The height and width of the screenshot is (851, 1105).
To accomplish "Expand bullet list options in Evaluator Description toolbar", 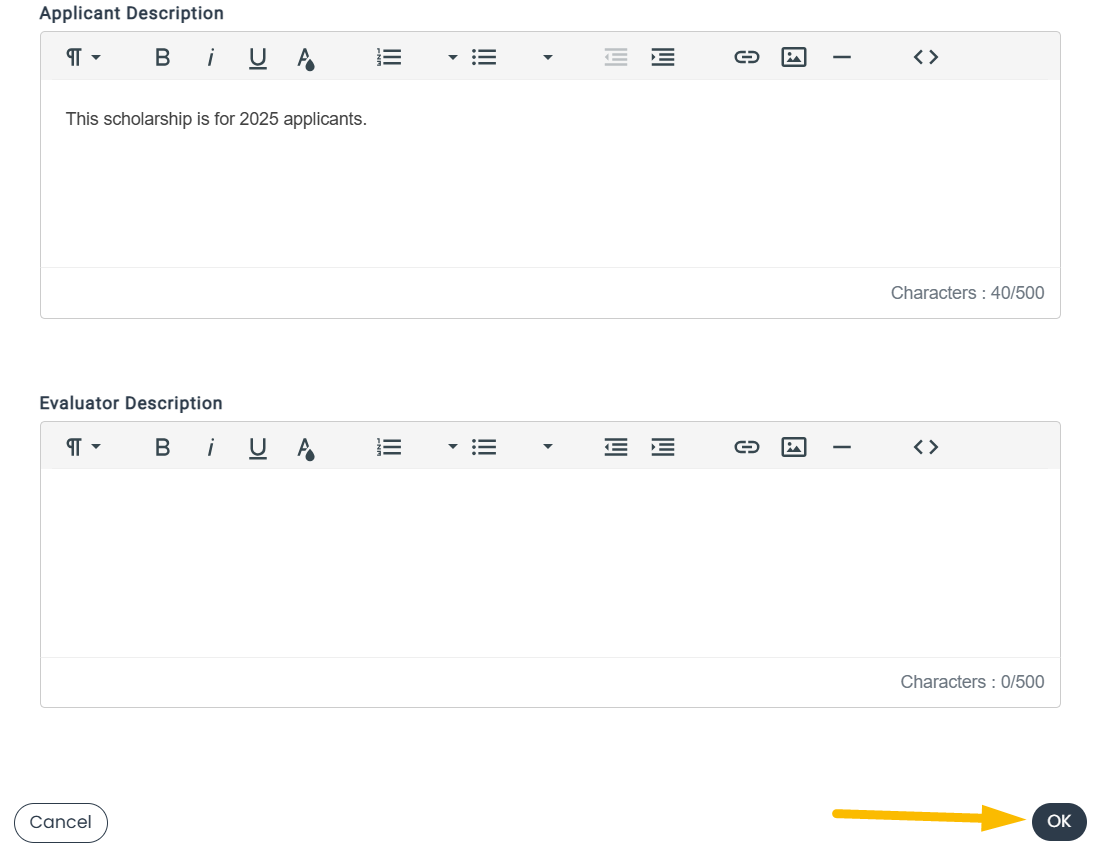I will [548, 447].
